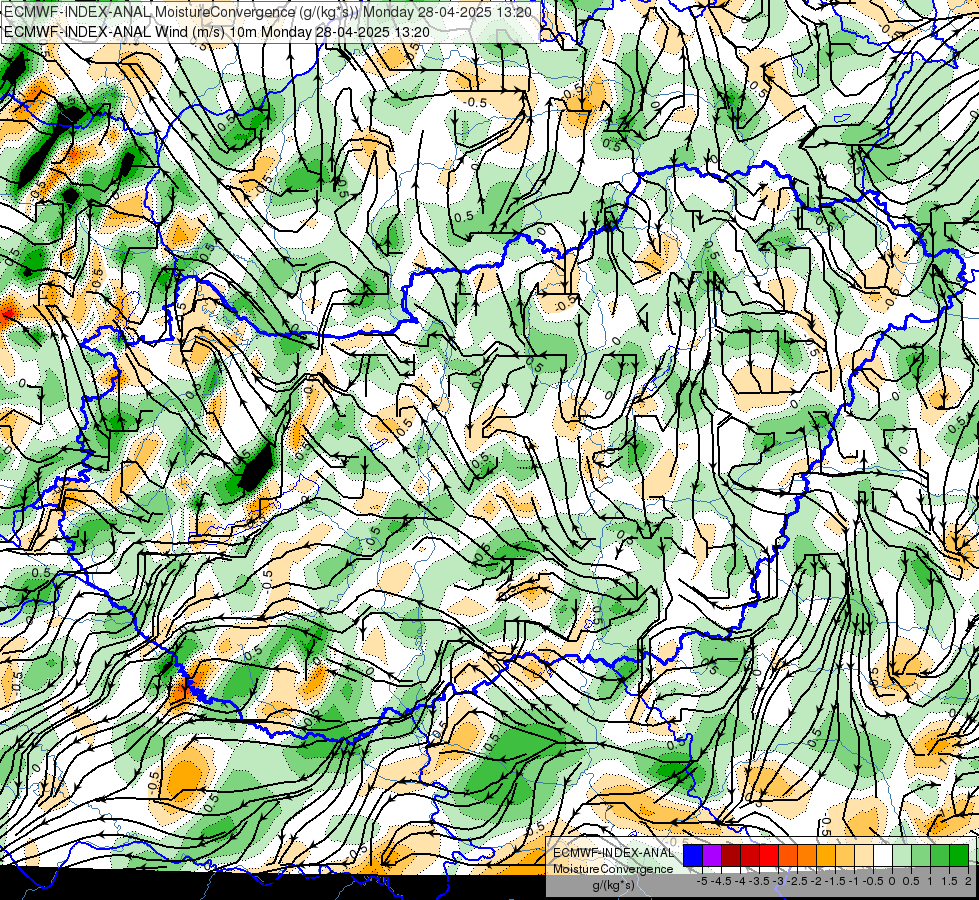Click the -3 tick label on legend
The image size is (979, 900).
tap(778, 881)
